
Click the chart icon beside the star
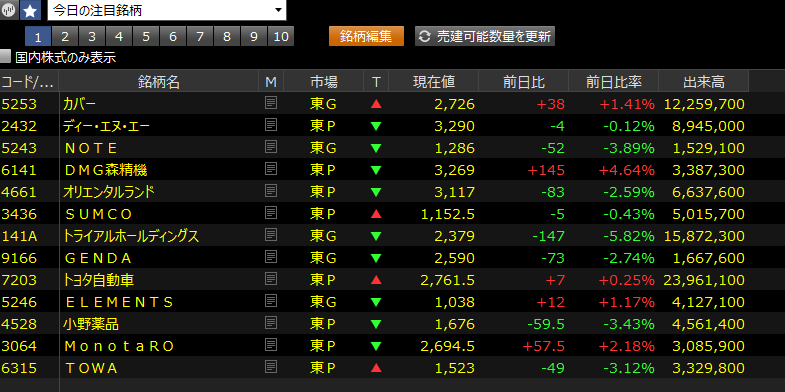click(9, 10)
